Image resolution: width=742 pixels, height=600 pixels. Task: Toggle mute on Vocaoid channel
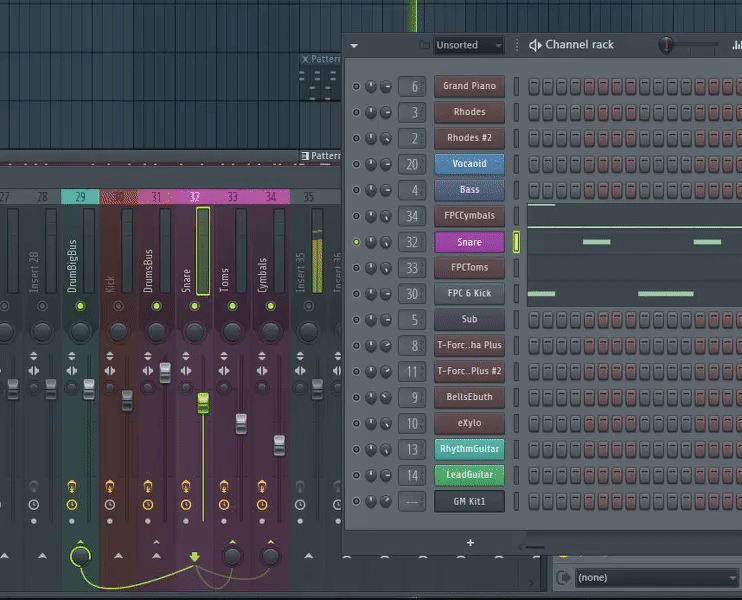point(356,165)
